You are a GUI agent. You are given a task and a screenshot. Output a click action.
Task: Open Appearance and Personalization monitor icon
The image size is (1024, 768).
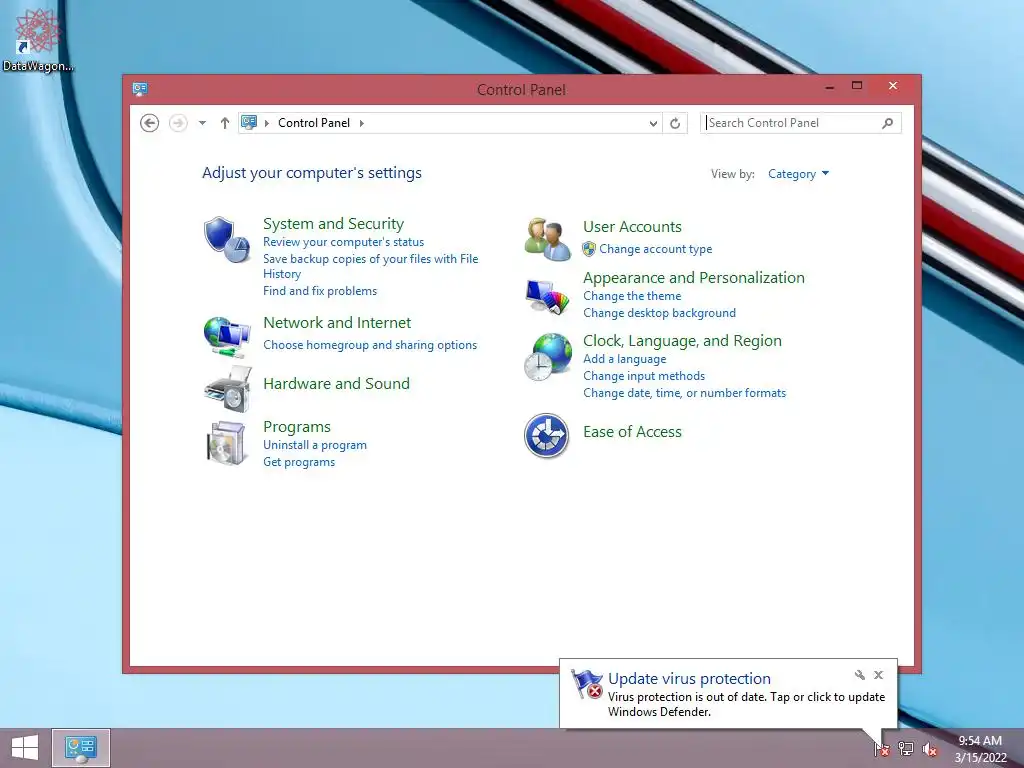point(547,297)
